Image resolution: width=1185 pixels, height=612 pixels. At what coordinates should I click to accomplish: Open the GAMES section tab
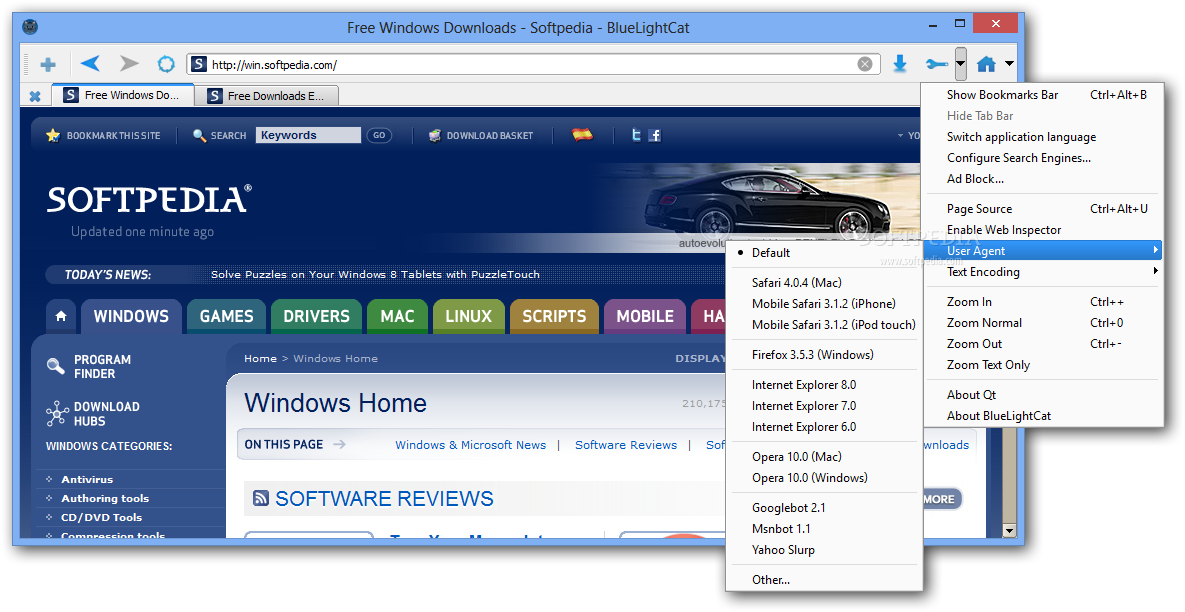pos(227,317)
